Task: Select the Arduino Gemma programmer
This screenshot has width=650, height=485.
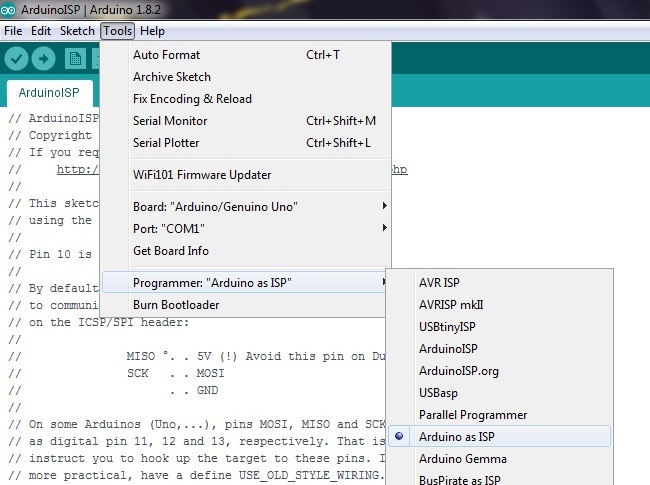Action: [x=500, y=458]
